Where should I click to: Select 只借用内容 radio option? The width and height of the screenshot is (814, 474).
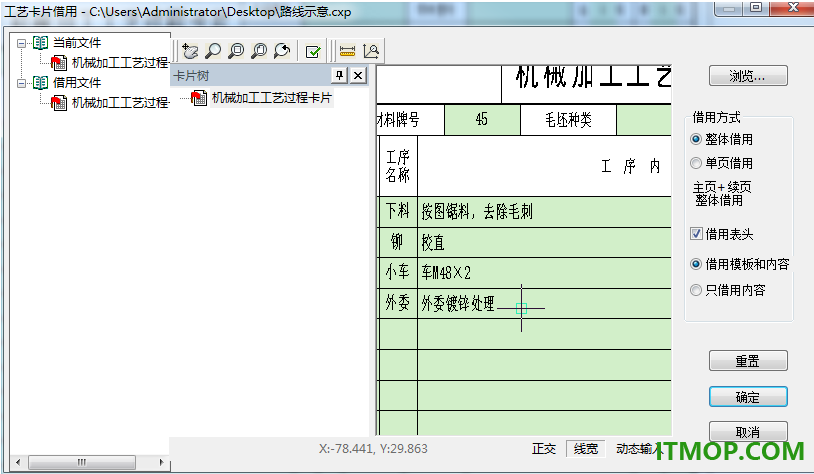pyautogui.click(x=728, y=290)
